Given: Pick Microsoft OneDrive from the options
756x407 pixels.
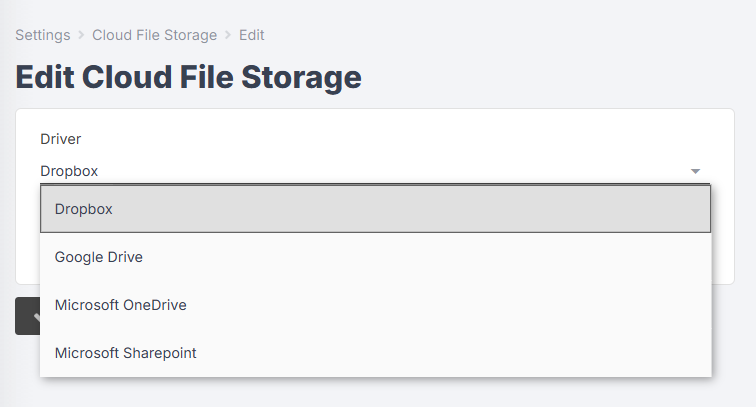Looking at the screenshot, I should [375, 305].
